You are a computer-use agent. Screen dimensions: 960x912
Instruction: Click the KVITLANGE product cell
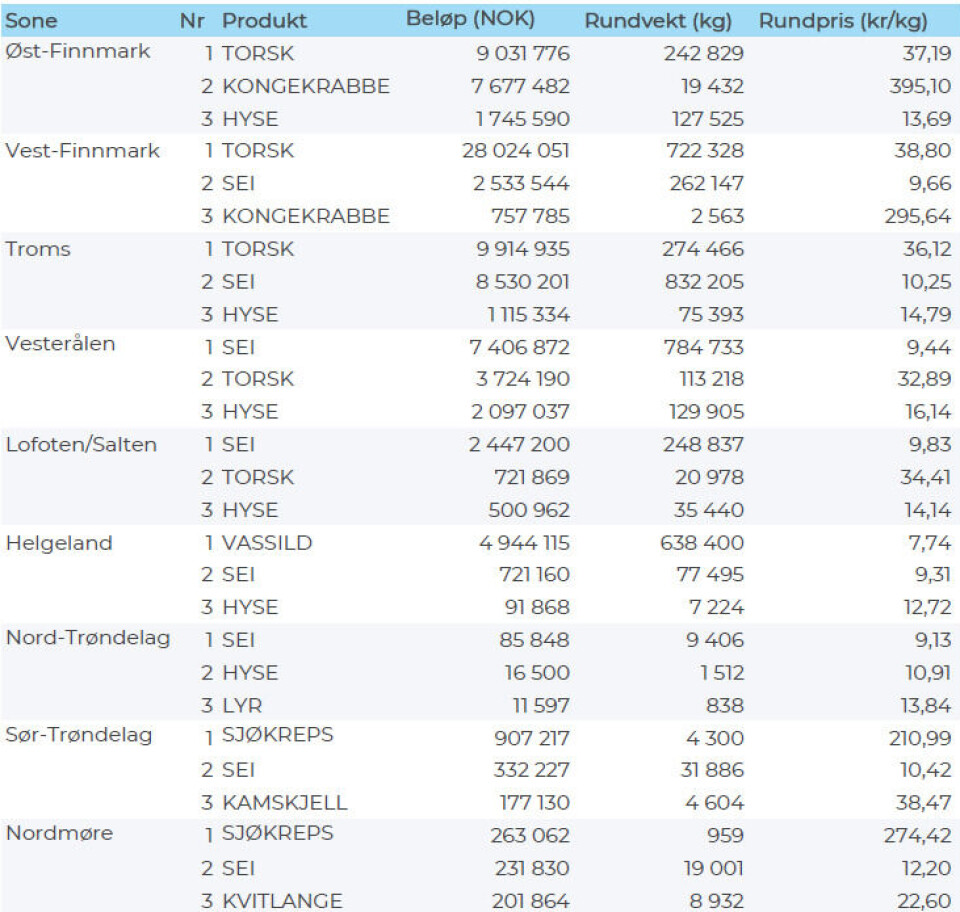click(282, 900)
